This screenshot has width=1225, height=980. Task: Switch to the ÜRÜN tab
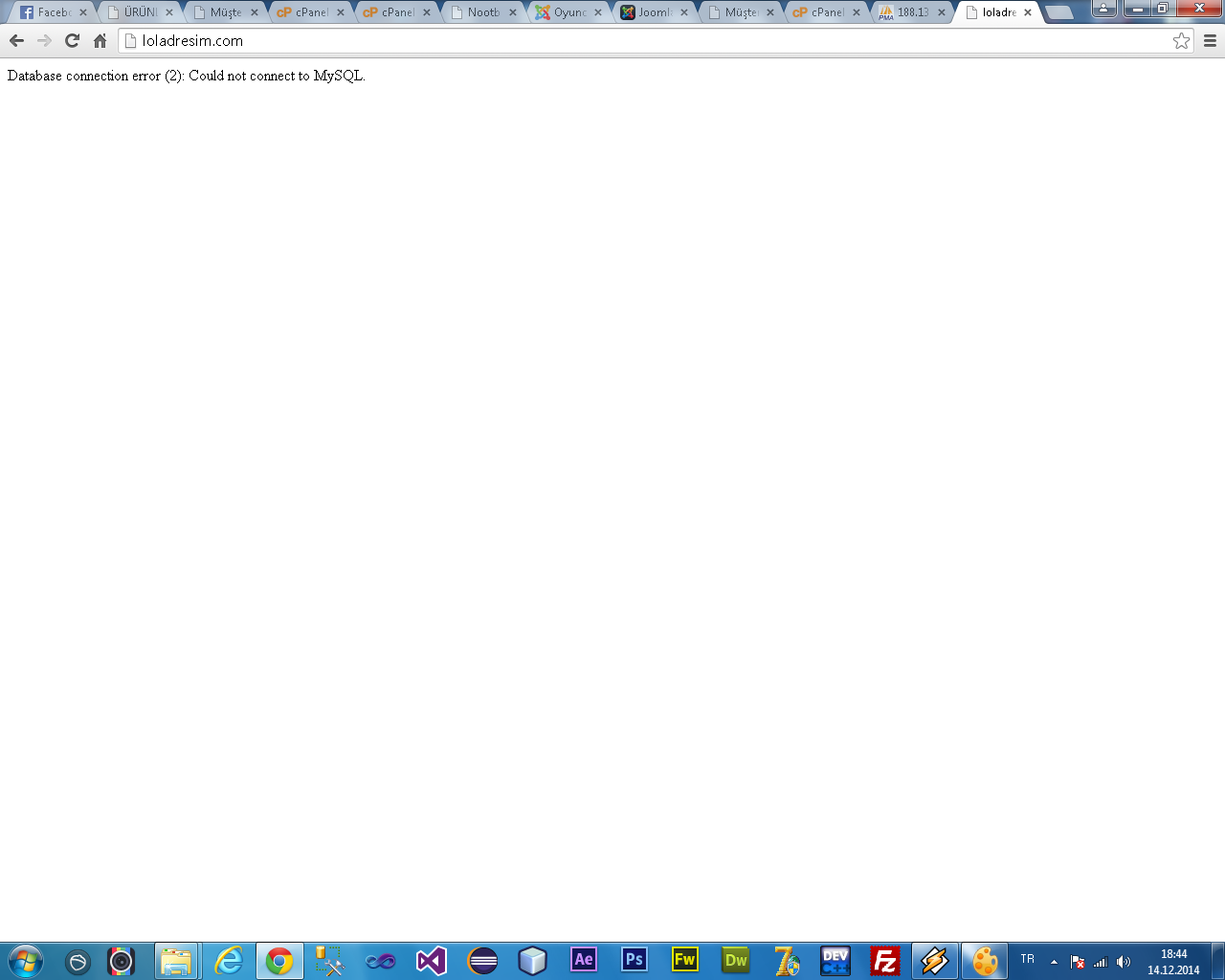[140, 12]
